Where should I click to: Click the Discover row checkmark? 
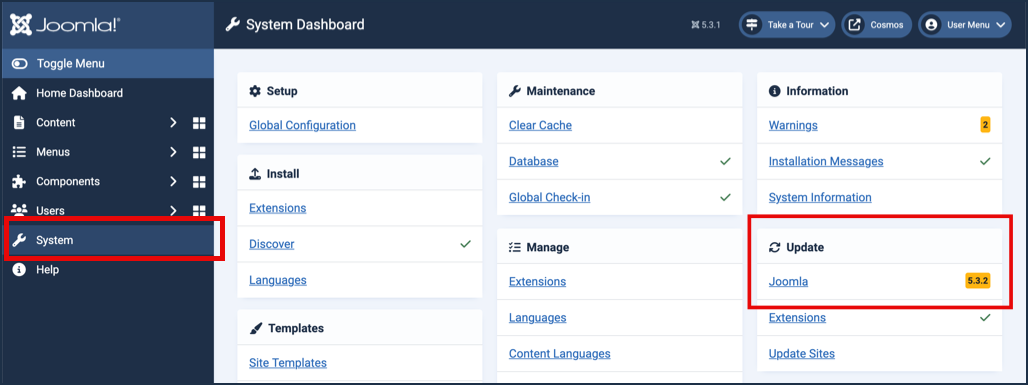click(x=465, y=244)
